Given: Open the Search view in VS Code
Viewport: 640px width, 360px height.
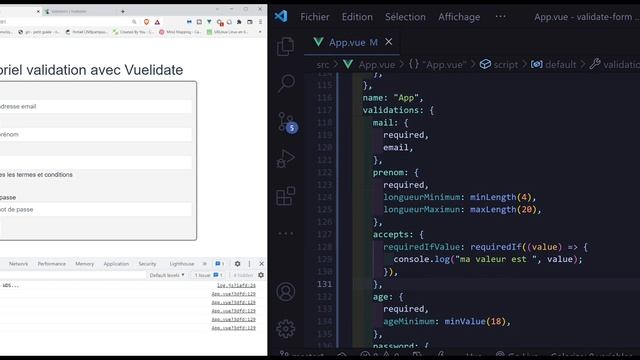Looking at the screenshot, I should pyautogui.click(x=286, y=83).
